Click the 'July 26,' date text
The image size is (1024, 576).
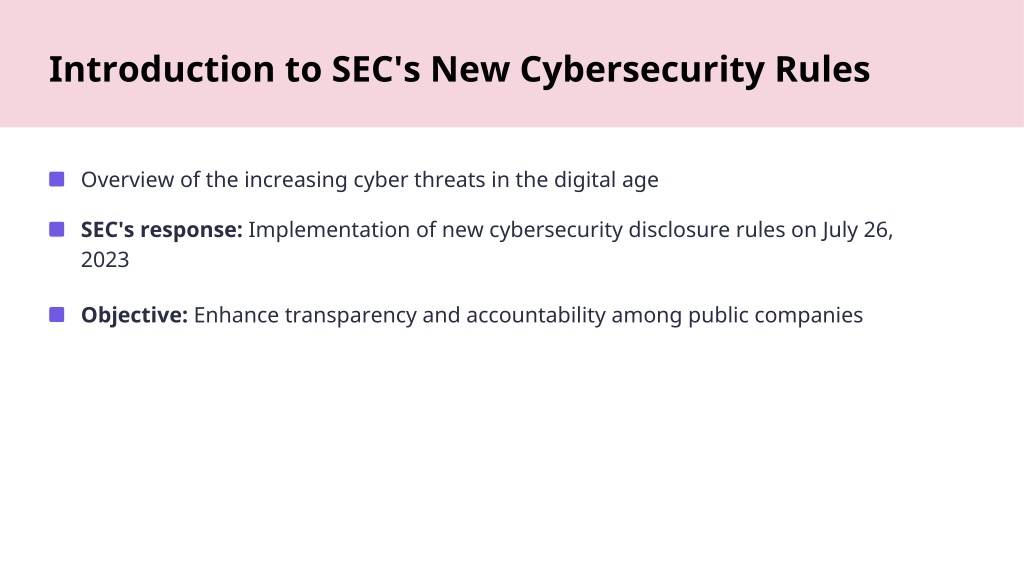click(x=857, y=230)
